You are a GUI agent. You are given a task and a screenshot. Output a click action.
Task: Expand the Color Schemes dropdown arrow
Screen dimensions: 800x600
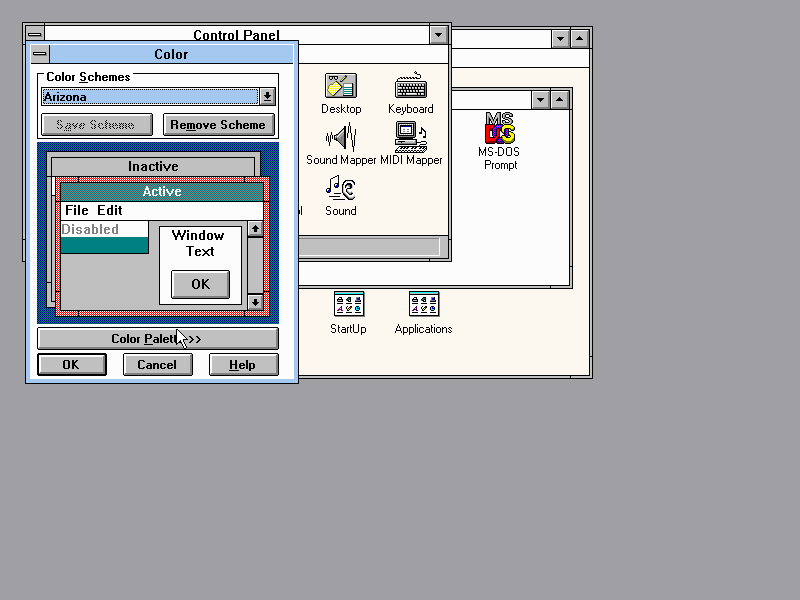267,97
